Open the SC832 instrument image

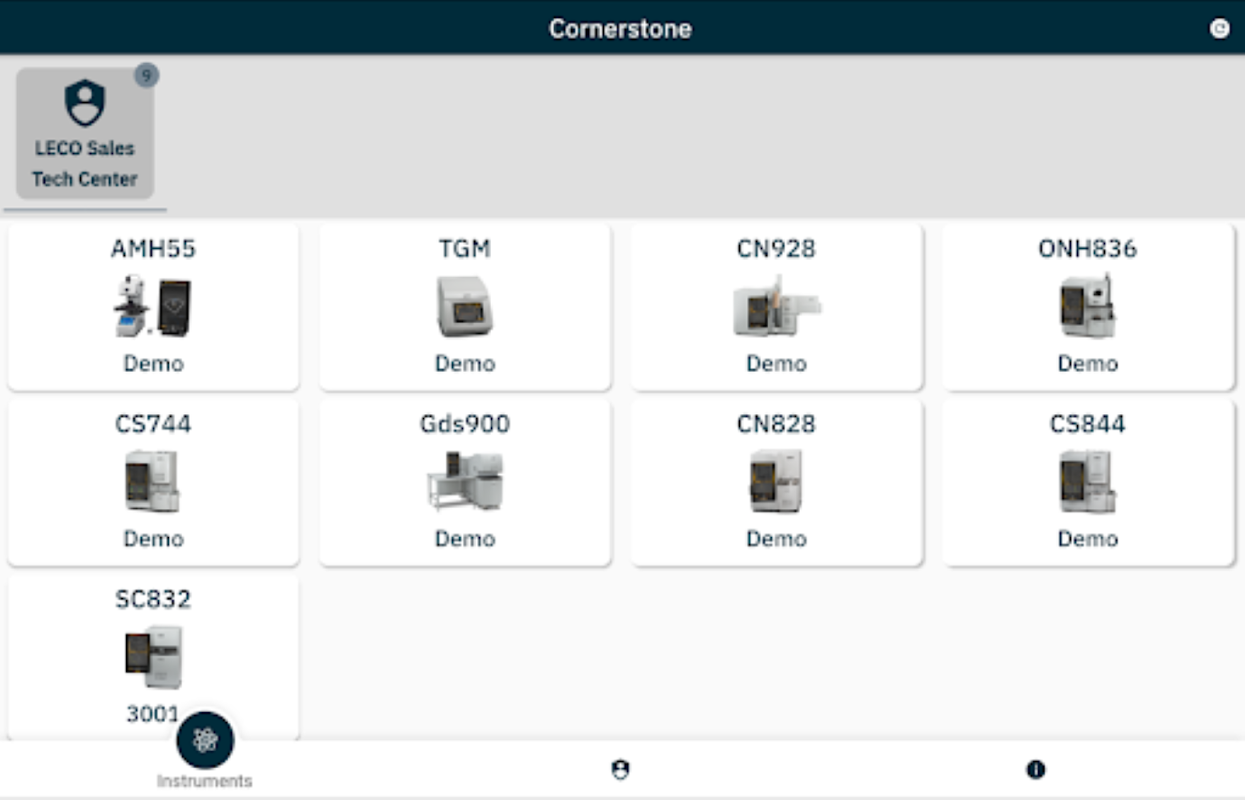(x=153, y=657)
